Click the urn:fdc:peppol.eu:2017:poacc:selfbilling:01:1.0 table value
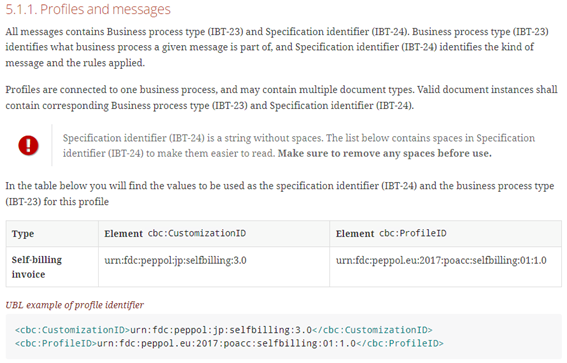 441,260
